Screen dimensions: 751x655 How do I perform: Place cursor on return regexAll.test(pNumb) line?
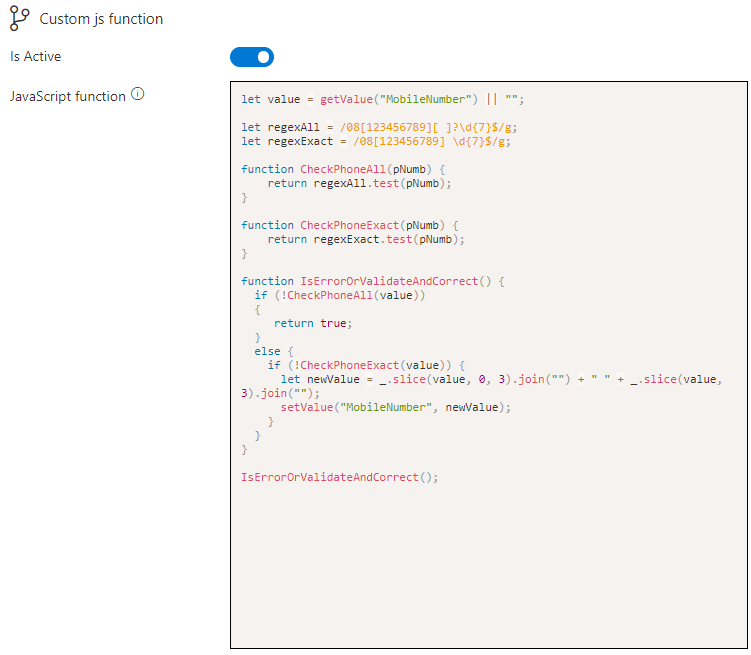(360, 183)
